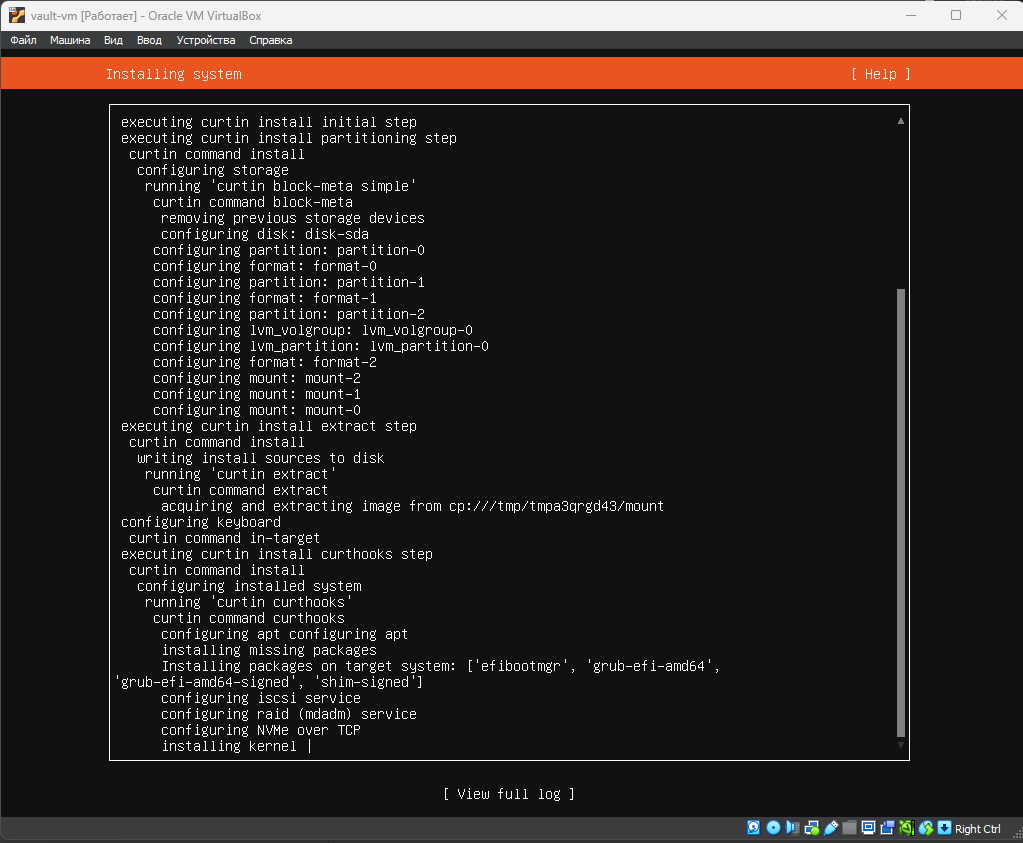Click the 'installing kernel' log line

click(x=229, y=746)
